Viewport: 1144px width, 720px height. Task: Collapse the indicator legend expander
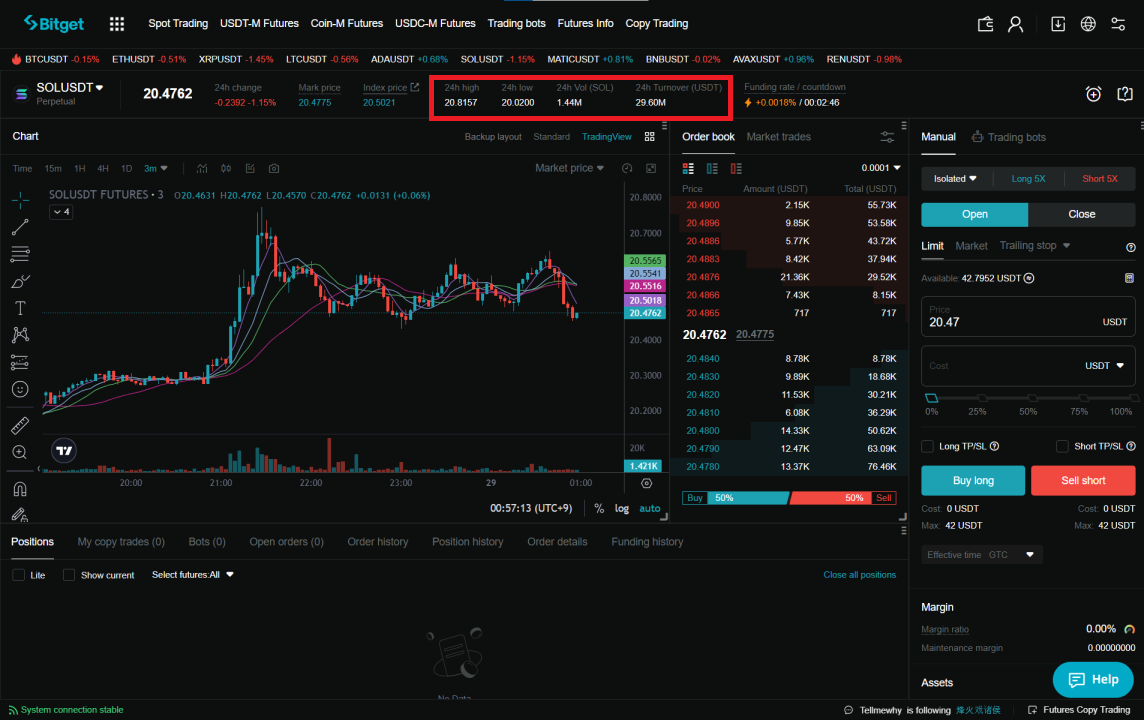pos(61,212)
